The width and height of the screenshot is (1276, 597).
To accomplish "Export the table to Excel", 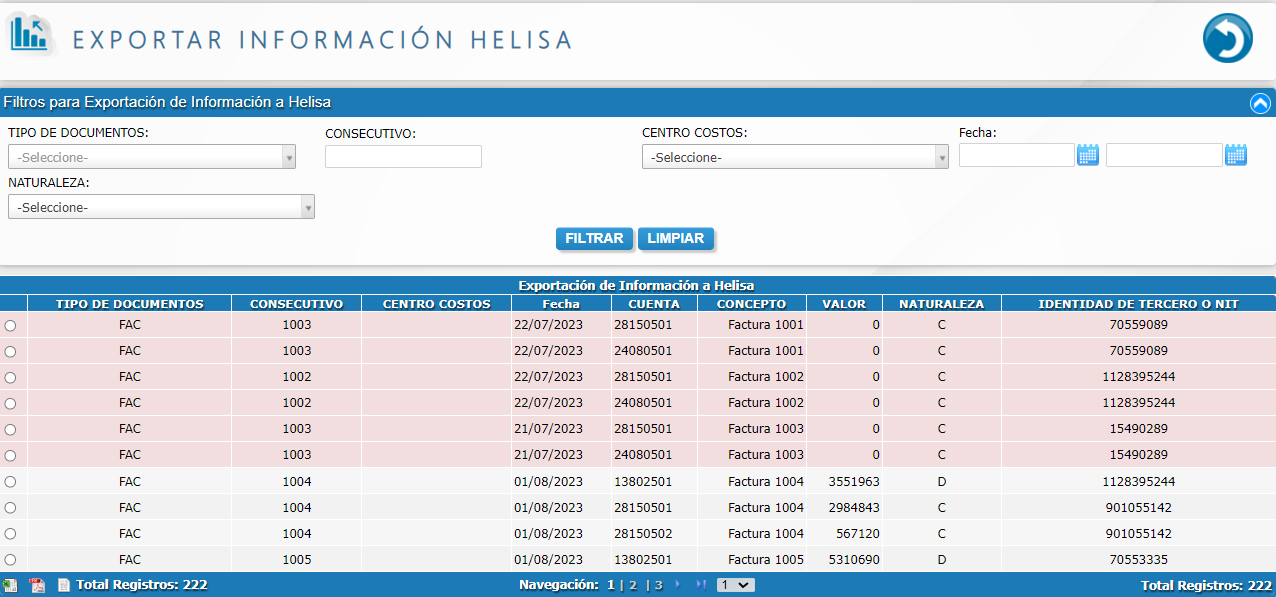I will tap(10, 585).
